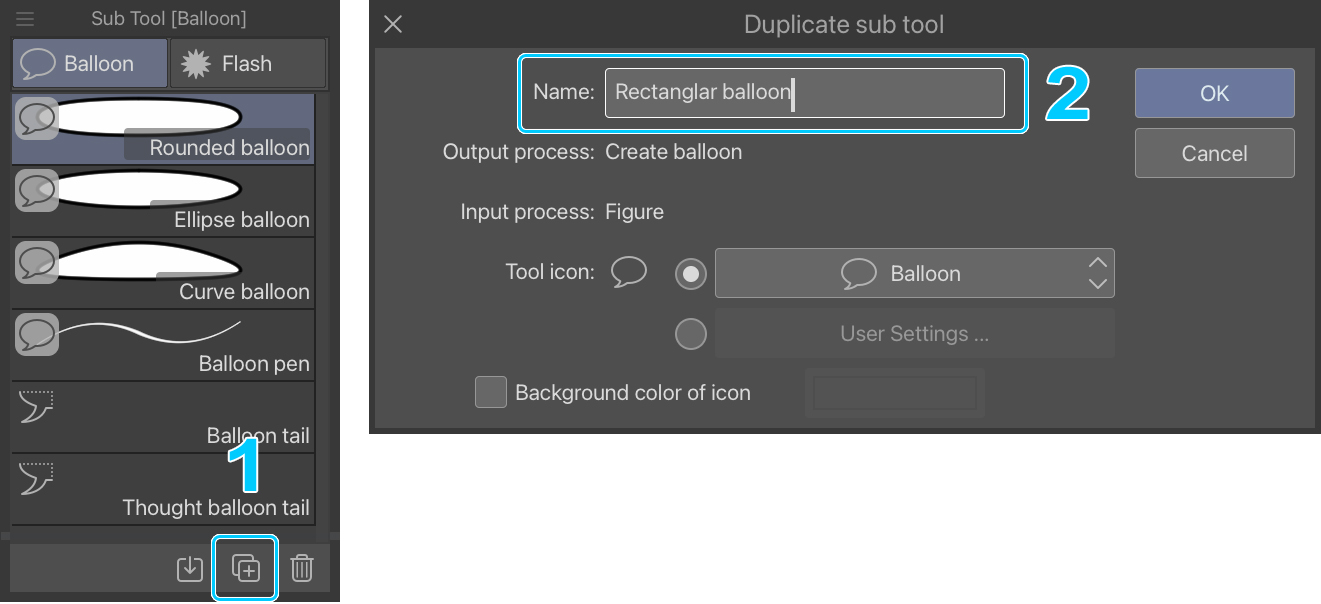Open the Sub Tool palette hamburger menu

click(25, 19)
